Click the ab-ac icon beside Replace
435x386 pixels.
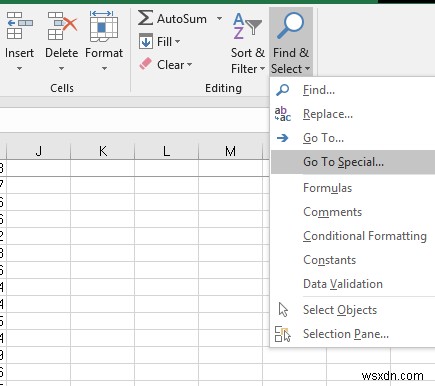coord(283,114)
